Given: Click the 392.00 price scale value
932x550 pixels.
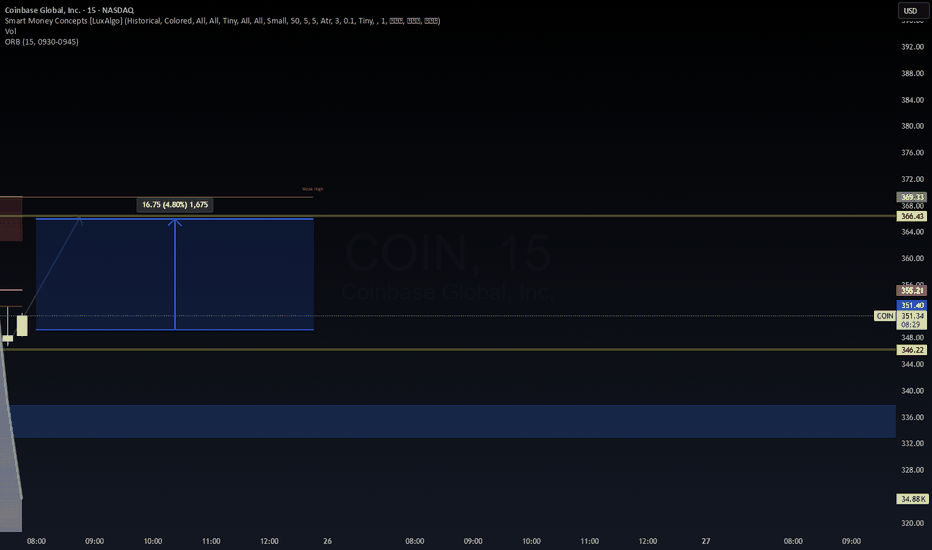Looking at the screenshot, I should [x=912, y=47].
